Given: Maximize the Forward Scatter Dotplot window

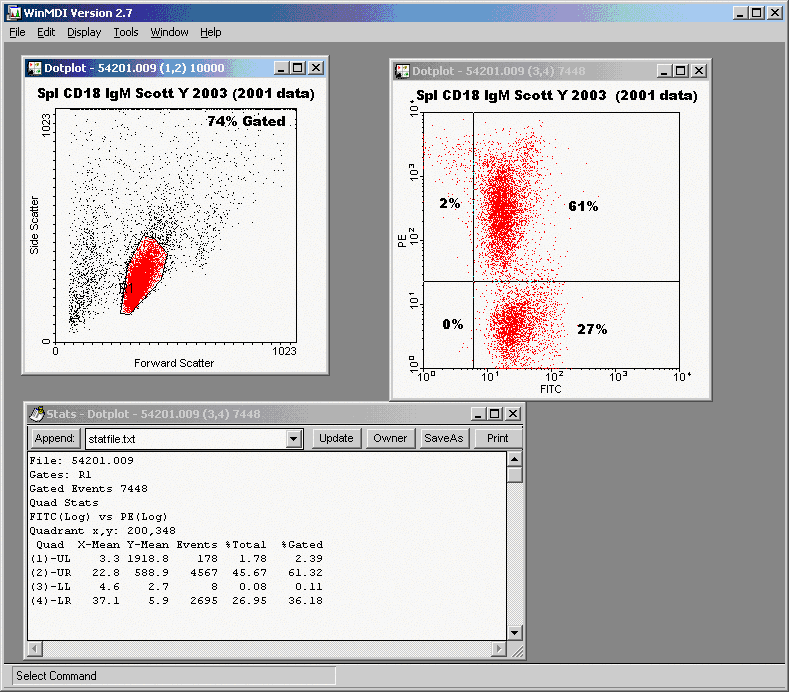Looking at the screenshot, I should coord(298,68).
